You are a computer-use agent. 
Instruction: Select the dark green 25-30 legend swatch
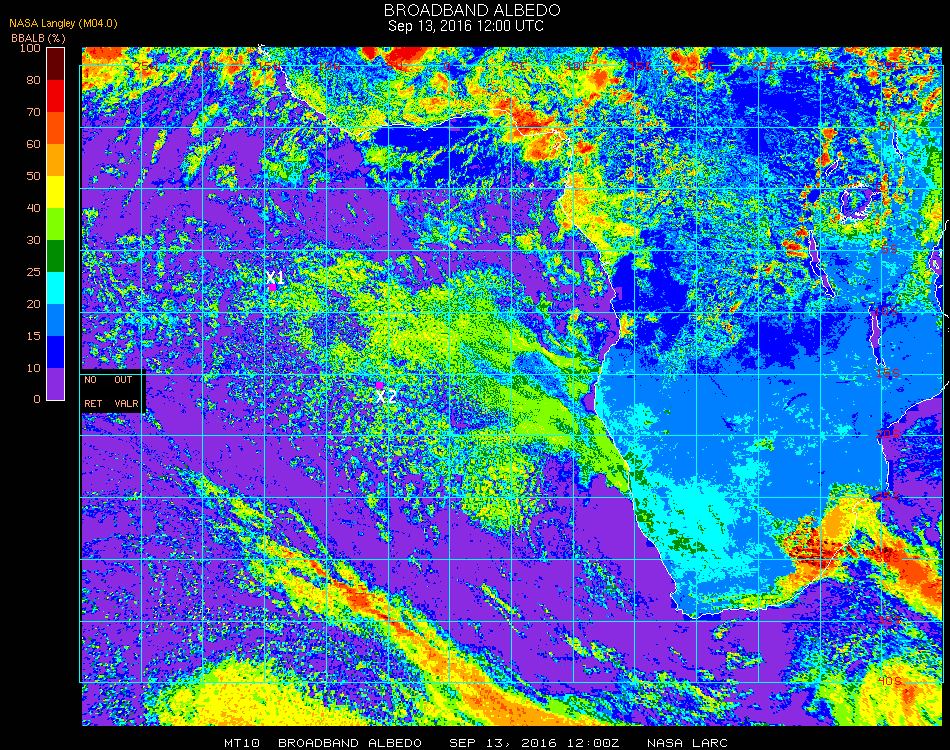[x=55, y=256]
